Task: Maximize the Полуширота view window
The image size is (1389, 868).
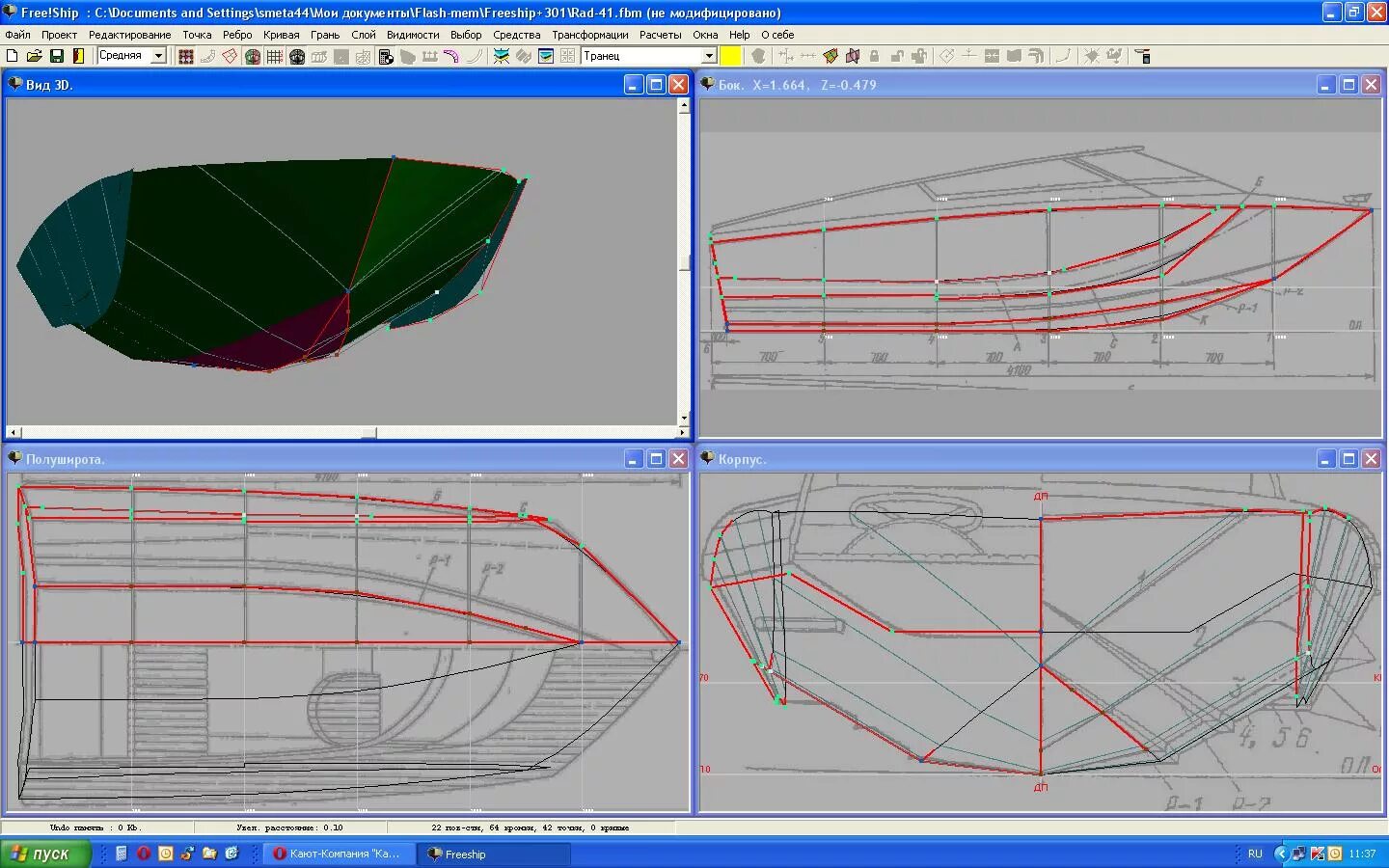Action: tap(656, 459)
